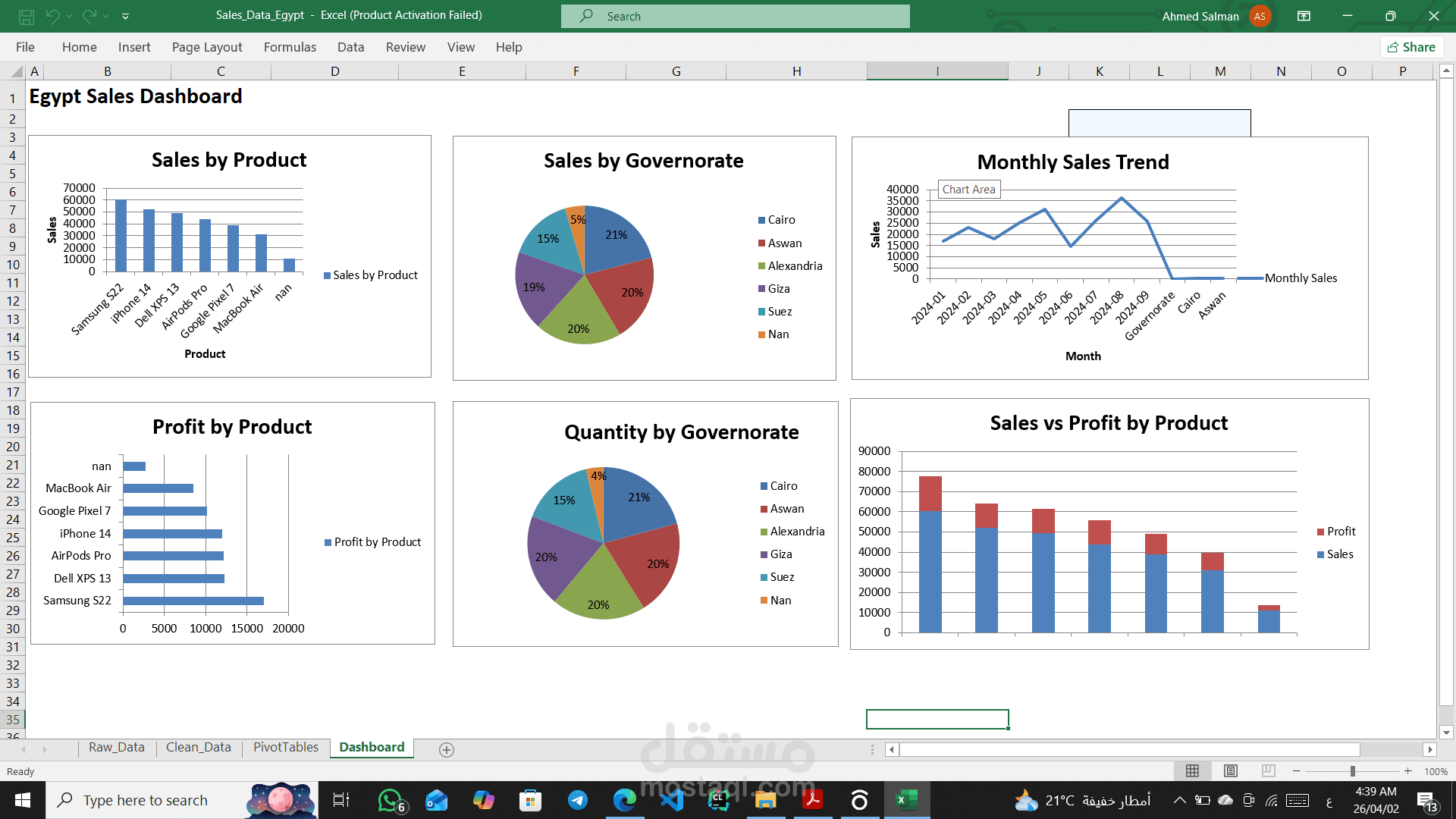Click the zoom out minus icon

point(1297,771)
